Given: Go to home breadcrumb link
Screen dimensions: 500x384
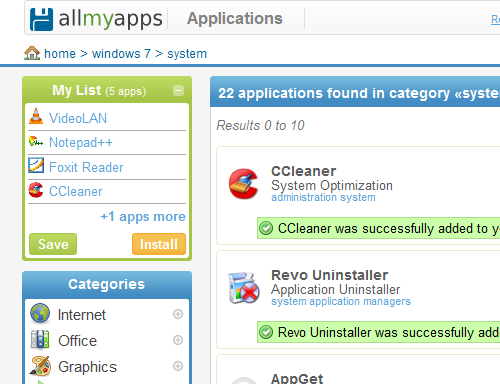Looking at the screenshot, I should 60,54.
